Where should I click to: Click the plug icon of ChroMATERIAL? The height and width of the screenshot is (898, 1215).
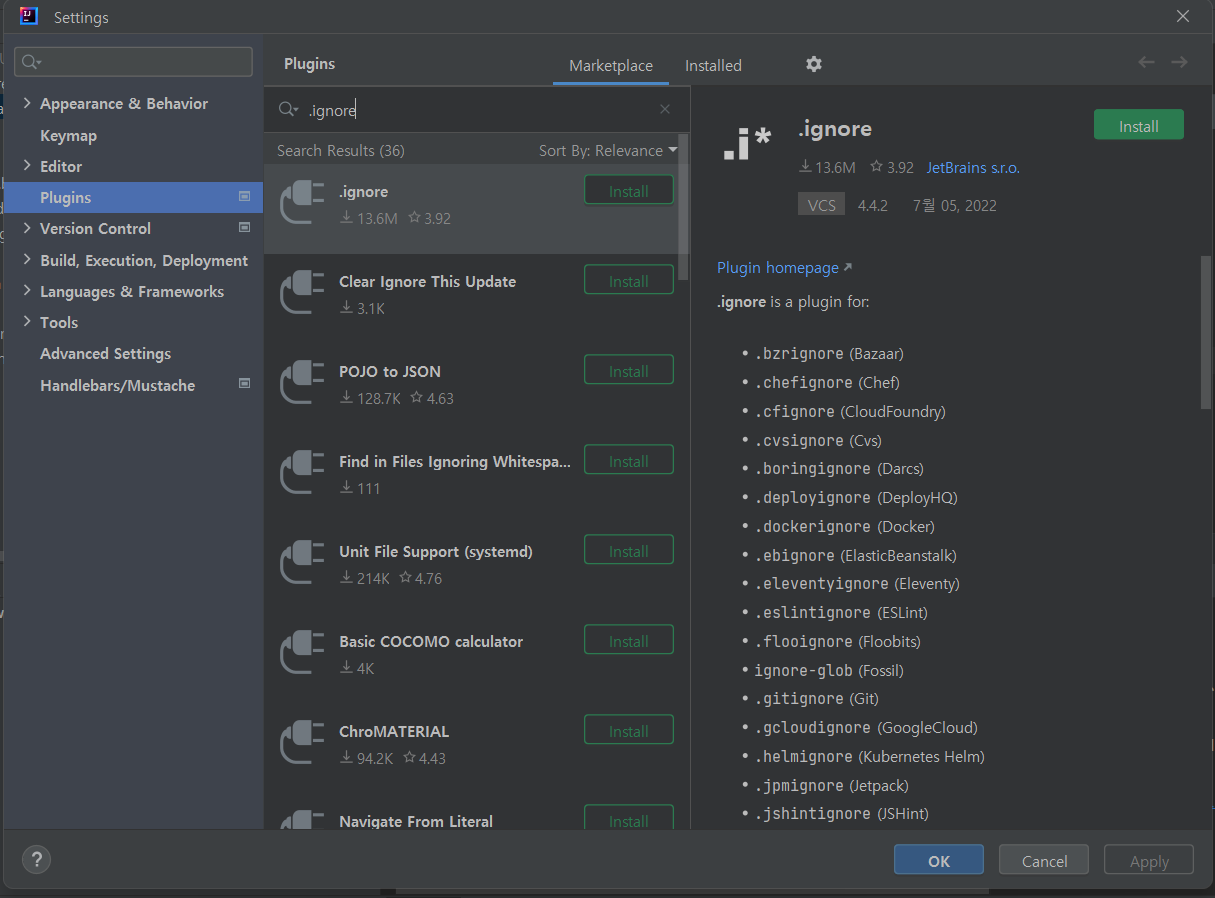pos(302,742)
